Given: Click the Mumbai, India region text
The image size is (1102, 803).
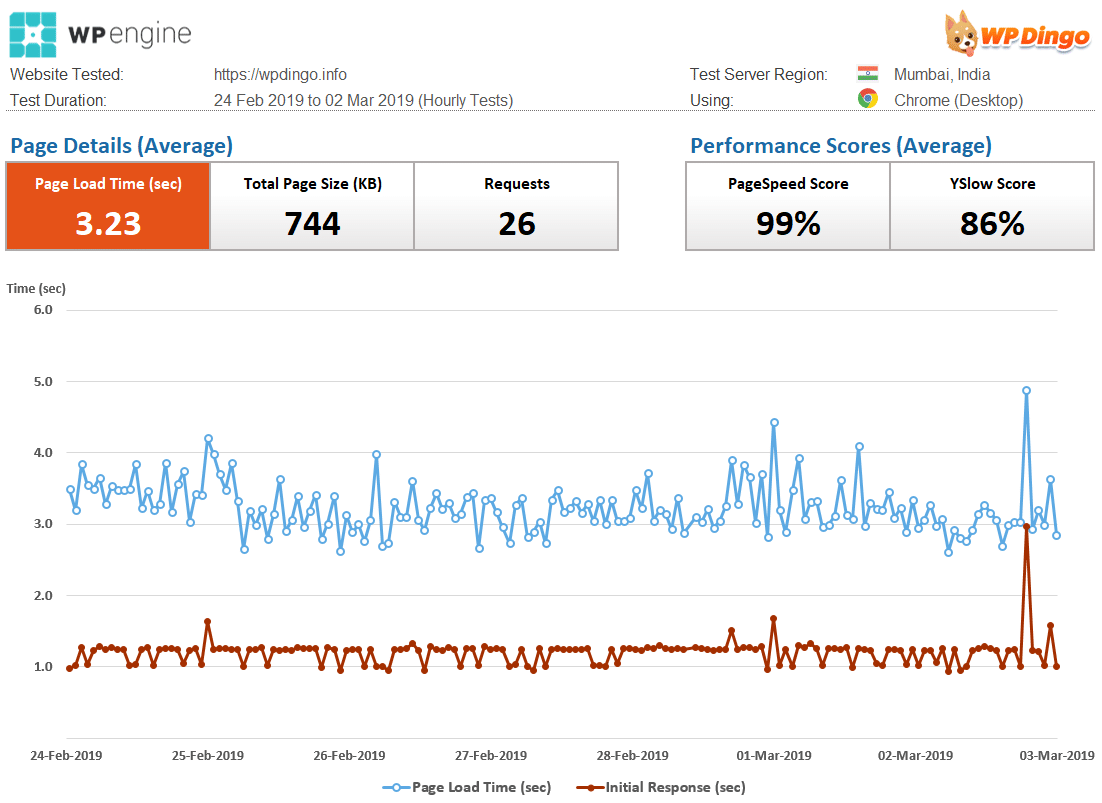Looking at the screenshot, I should point(942,74).
